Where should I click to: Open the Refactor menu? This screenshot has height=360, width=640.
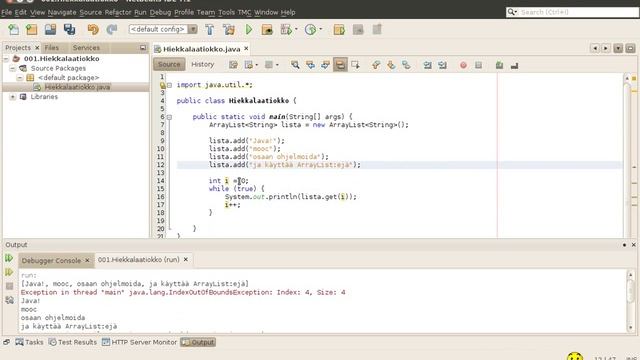point(118,12)
